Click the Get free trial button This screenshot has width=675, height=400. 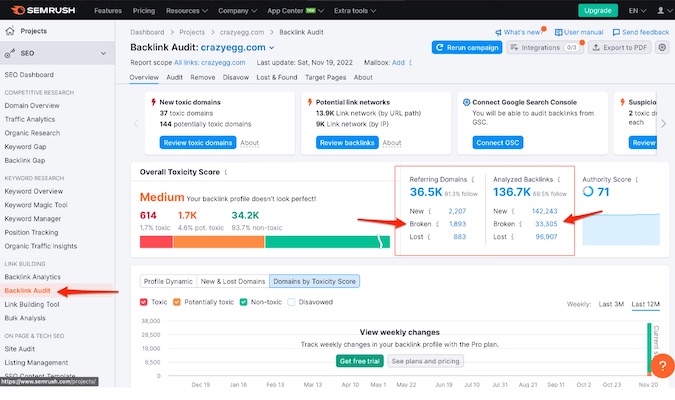pos(360,361)
